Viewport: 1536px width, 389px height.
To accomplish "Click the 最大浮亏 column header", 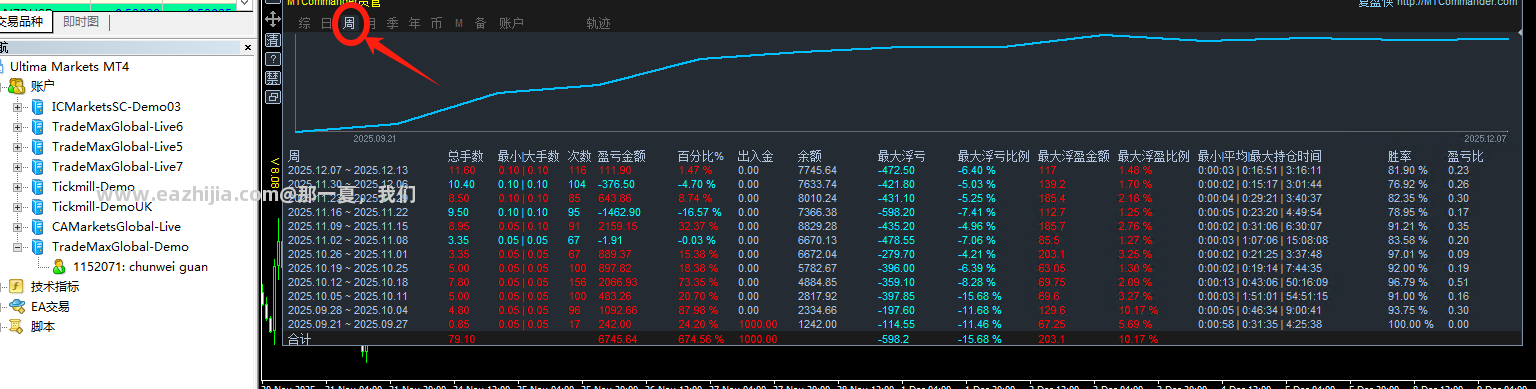I will (901, 156).
